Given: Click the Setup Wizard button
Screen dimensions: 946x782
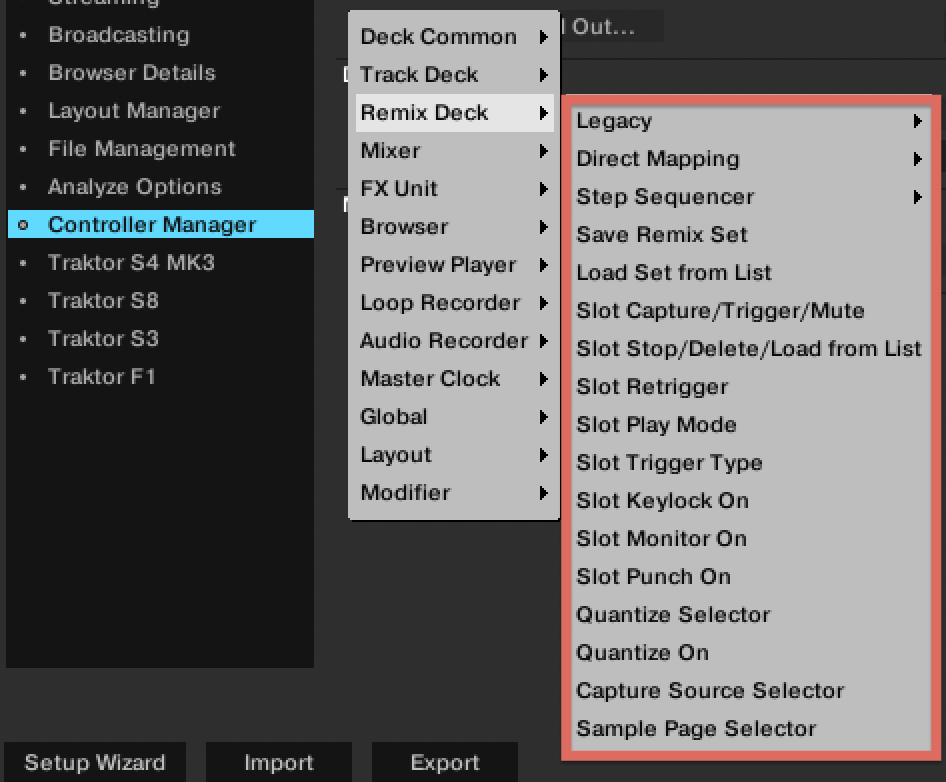Looking at the screenshot, I should pos(94,763).
